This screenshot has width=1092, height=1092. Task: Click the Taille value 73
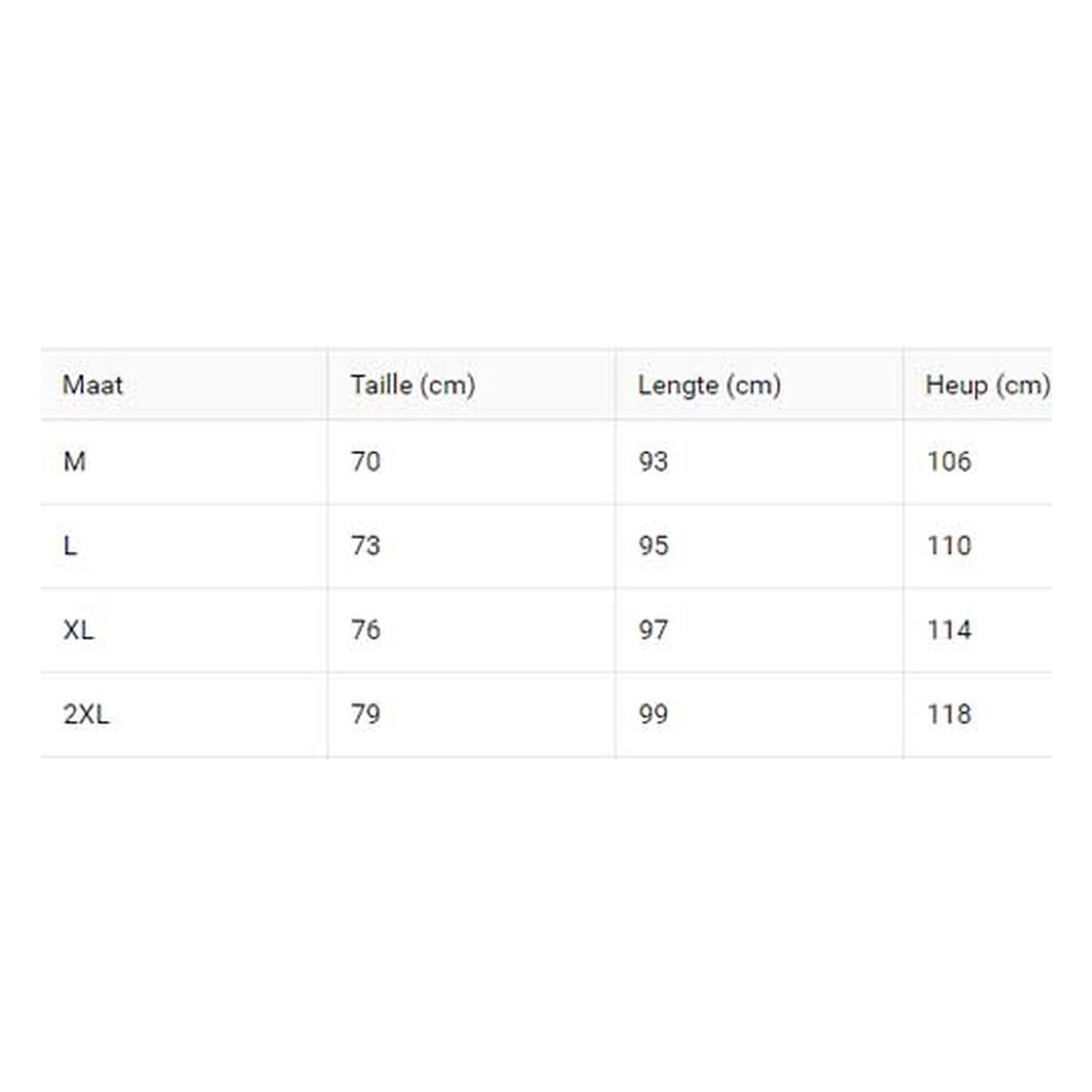click(366, 546)
